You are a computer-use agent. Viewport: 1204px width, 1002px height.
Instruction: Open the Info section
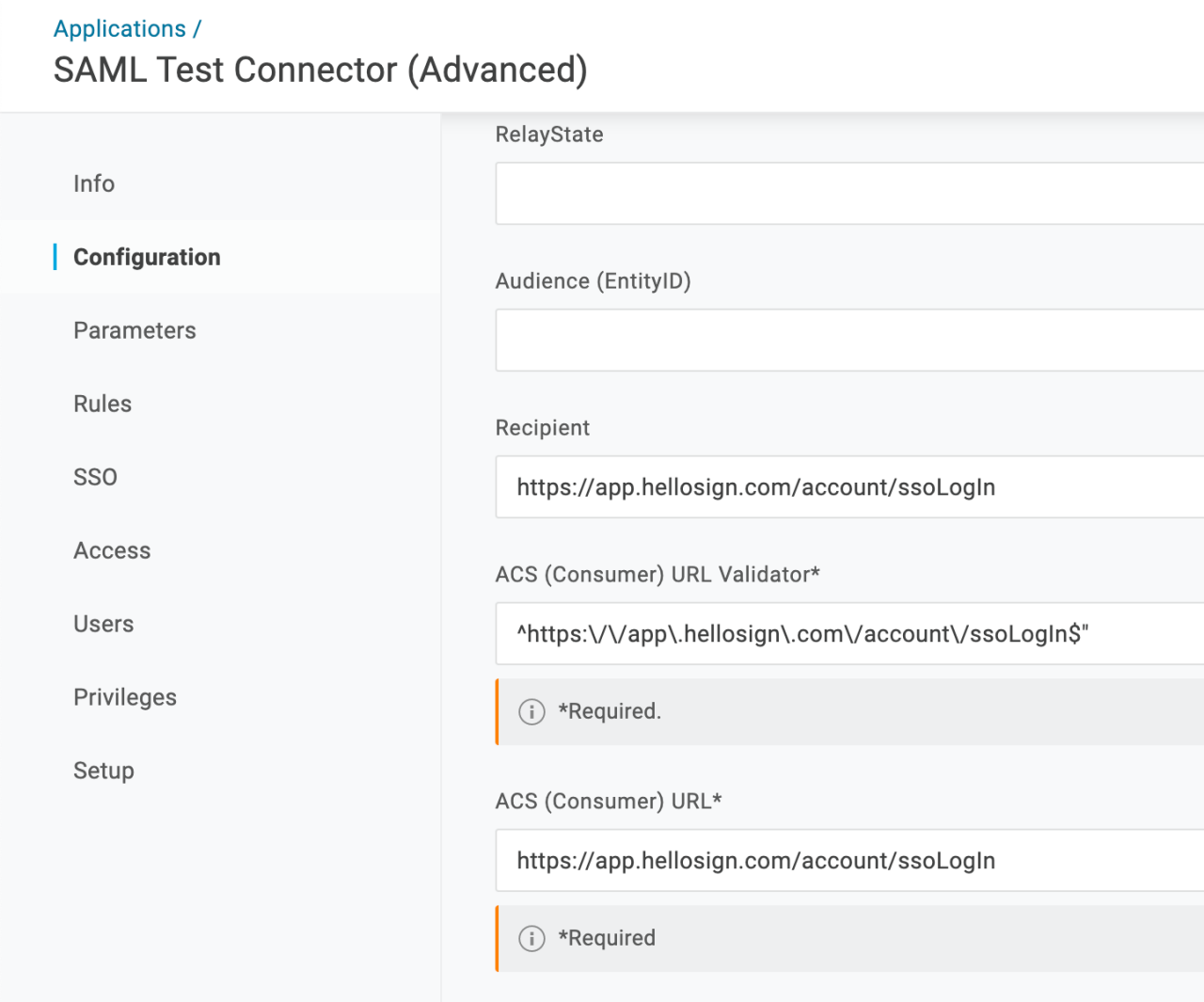[93, 183]
